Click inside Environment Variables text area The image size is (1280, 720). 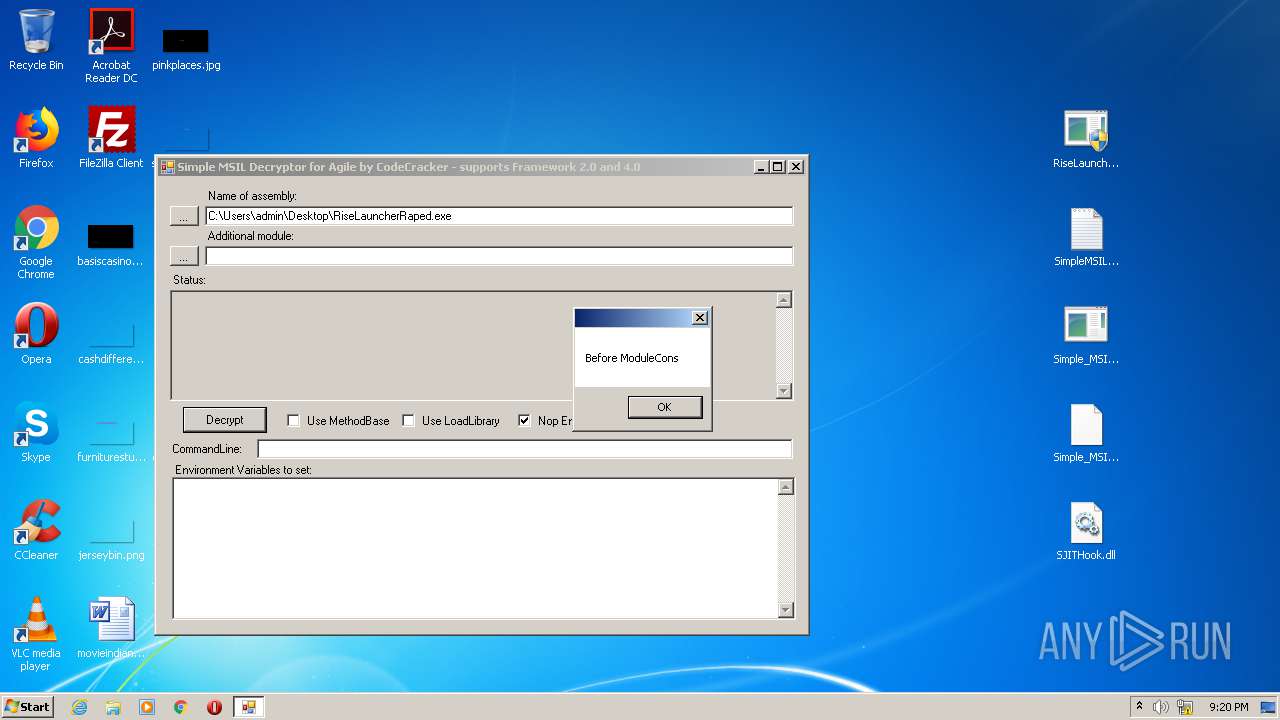tap(476, 548)
